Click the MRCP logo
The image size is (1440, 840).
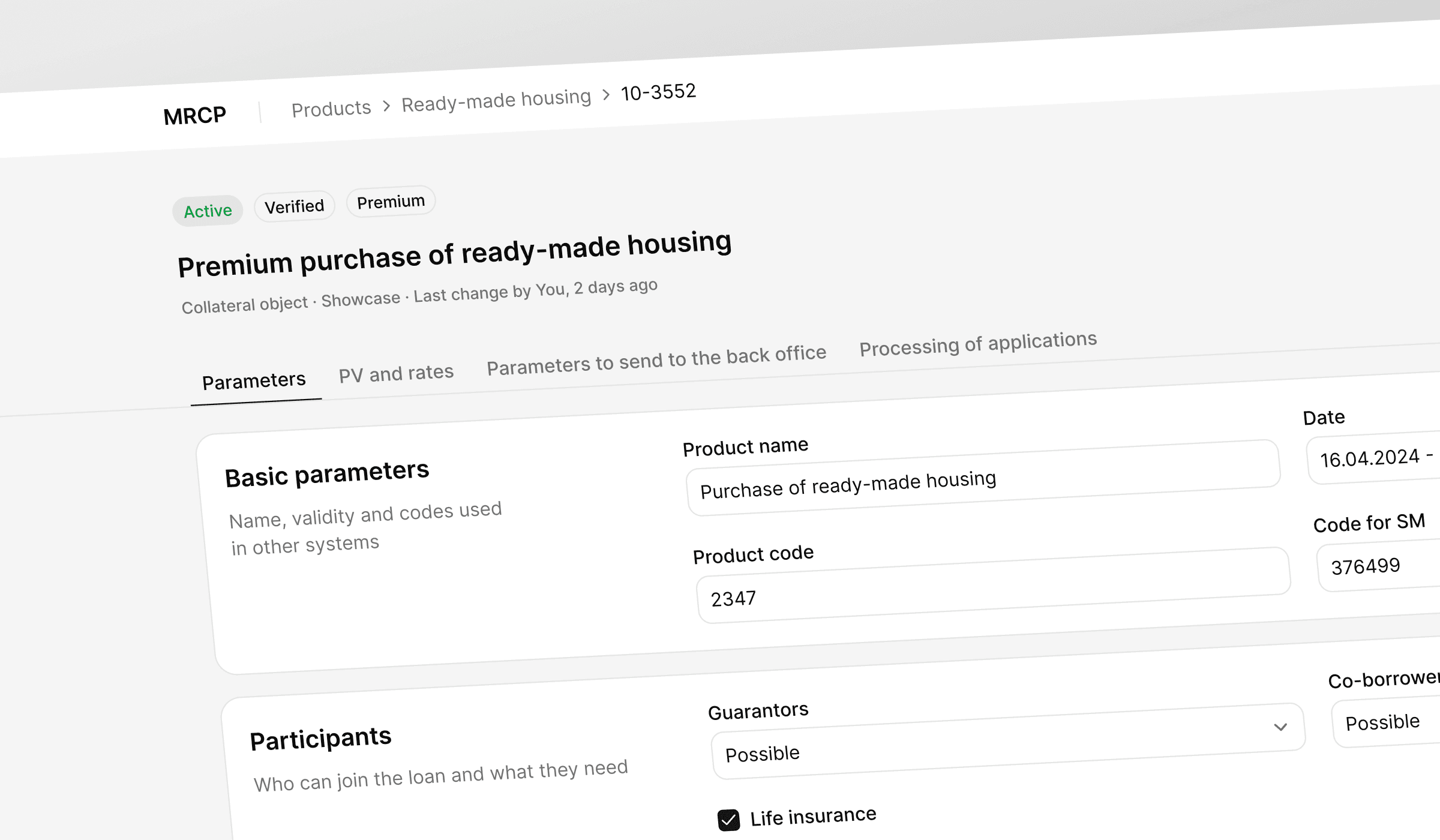(x=194, y=115)
